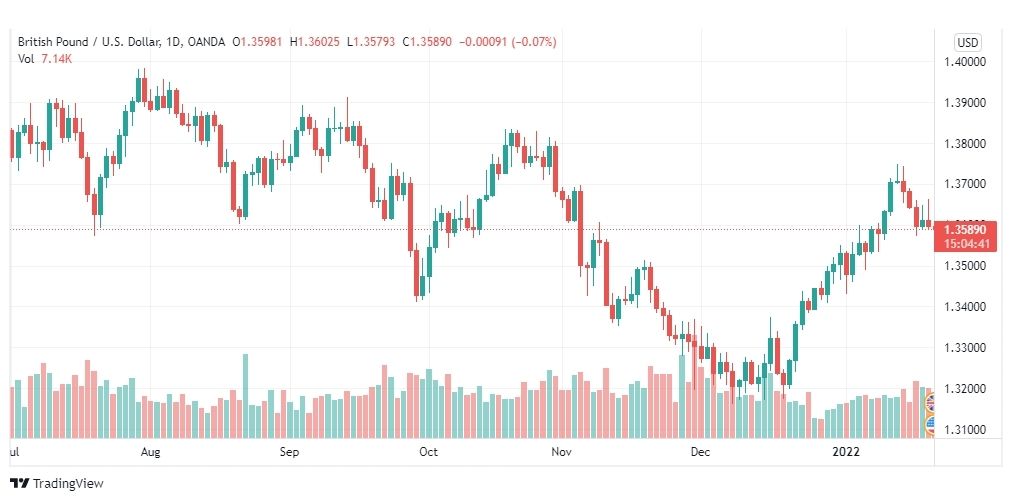Click the 1.31000 price axis label

click(x=966, y=430)
